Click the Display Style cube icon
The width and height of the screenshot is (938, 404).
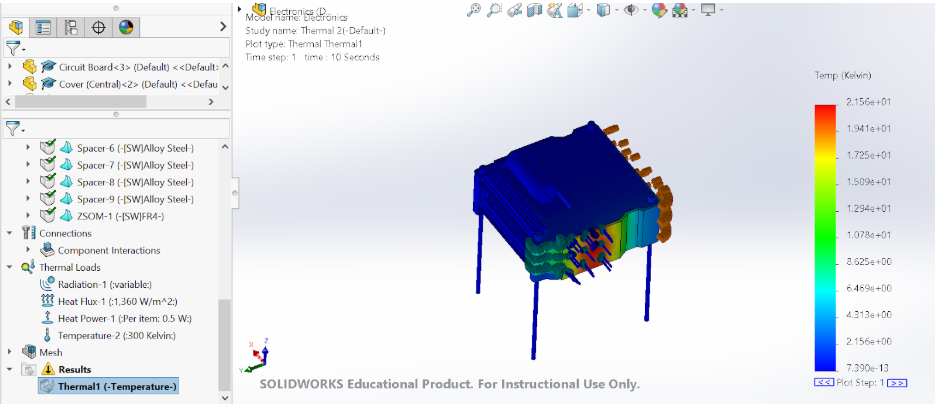coord(604,10)
